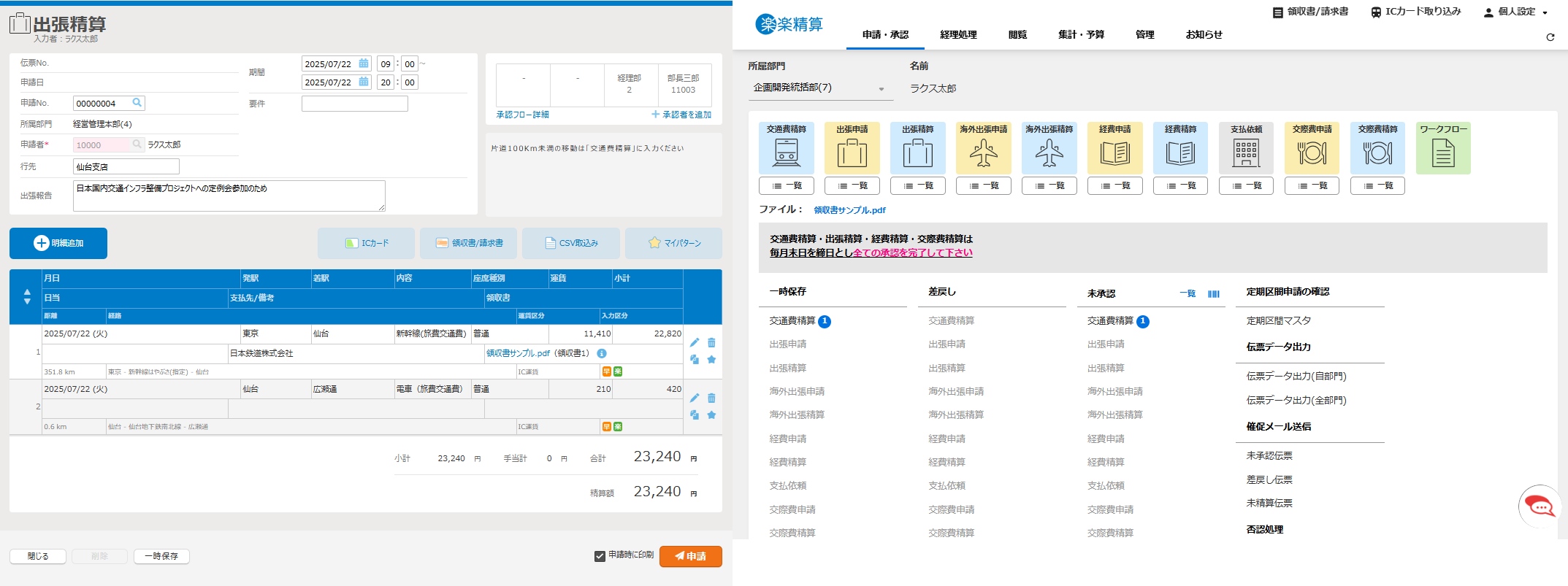Screen dimensions: 1568x586
Task: Open the chat support bubble icon
Action: tap(1540, 506)
